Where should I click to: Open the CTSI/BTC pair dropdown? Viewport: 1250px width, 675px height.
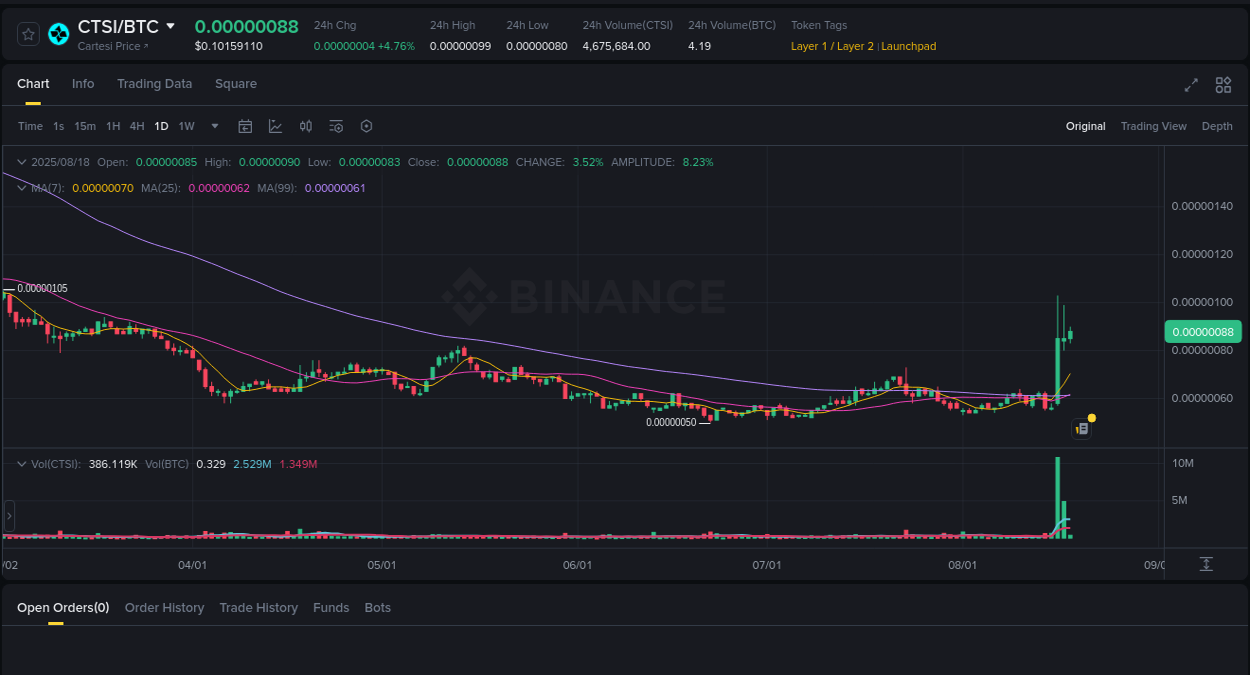tap(170, 26)
